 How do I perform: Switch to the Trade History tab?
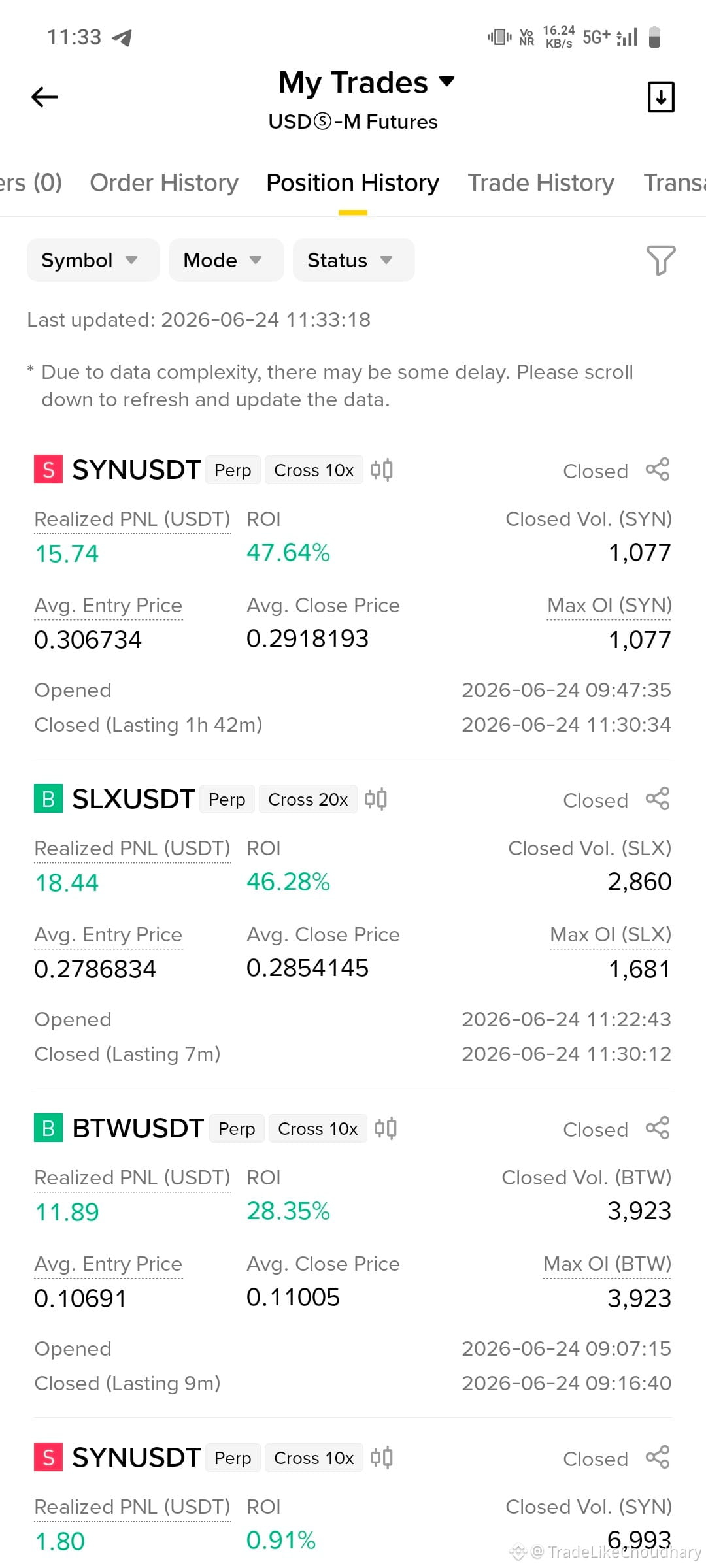click(x=541, y=183)
